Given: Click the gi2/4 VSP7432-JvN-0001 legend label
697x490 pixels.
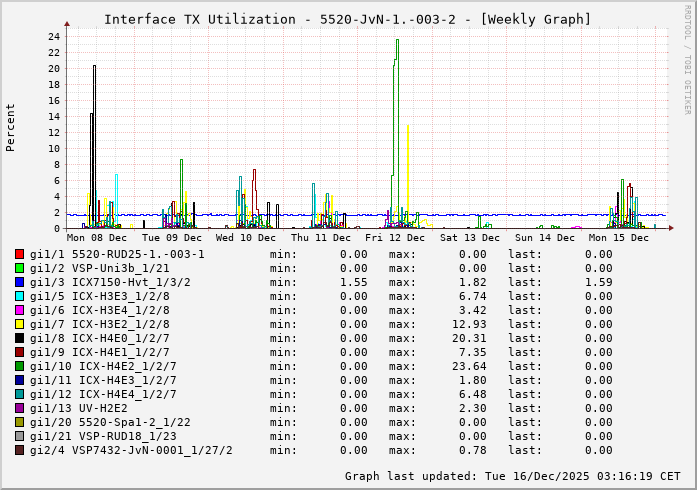Looking at the screenshot, I should point(131,450).
